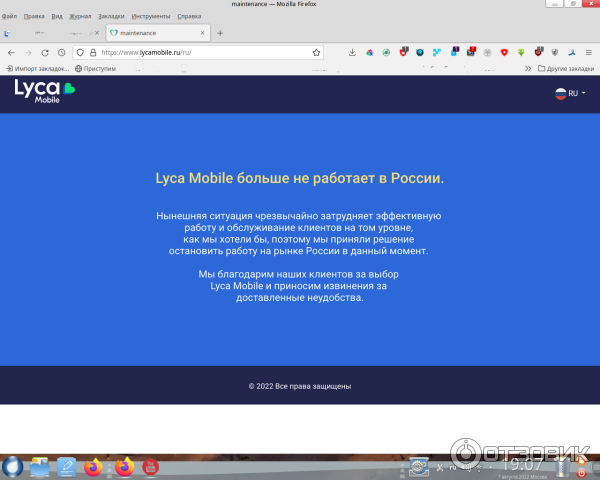
Task: Click the cyan cross-shaped extension icon
Action: point(437,53)
